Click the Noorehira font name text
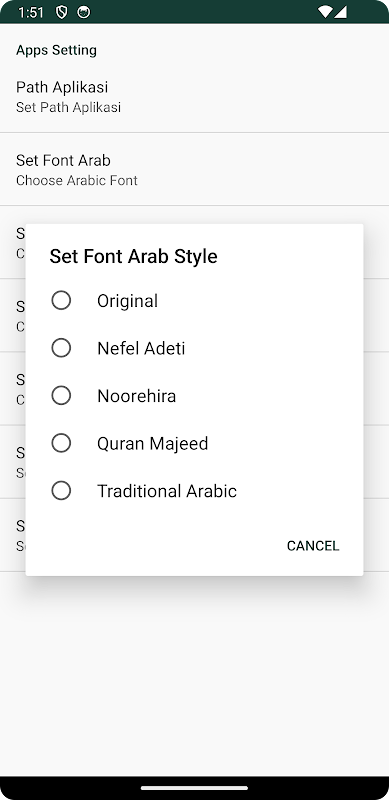The height and width of the screenshot is (800, 389). [x=136, y=396]
